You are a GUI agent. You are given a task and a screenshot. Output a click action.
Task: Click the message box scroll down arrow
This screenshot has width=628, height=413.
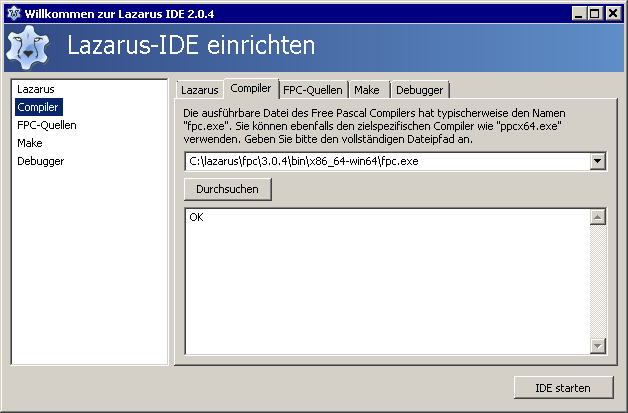[x=598, y=345]
